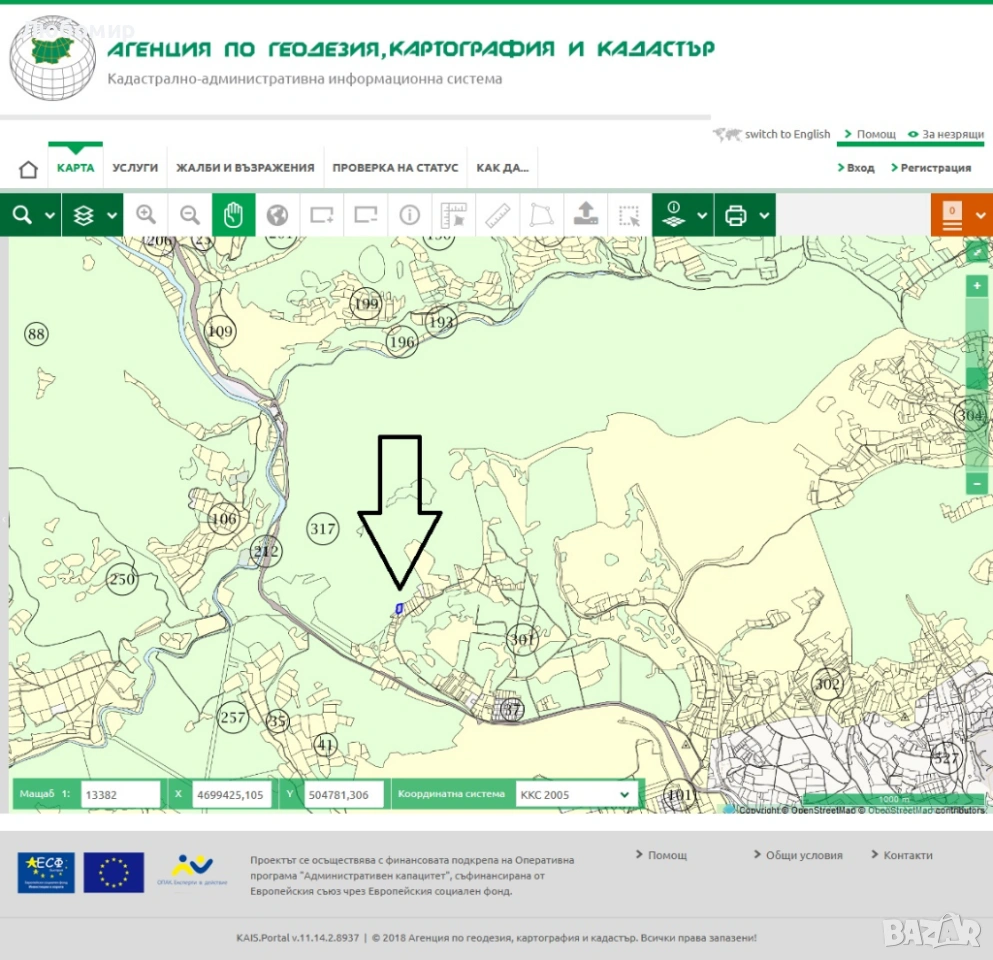The height and width of the screenshot is (960, 993).
Task: Click the zoom in magnifier tool
Action: coord(146,215)
